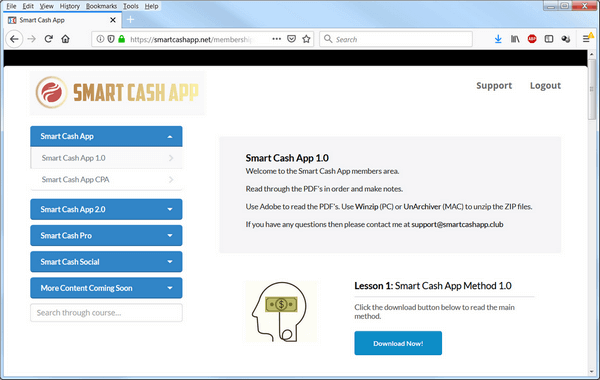The height and width of the screenshot is (380, 600).
Task: Open the Tools menu
Action: coord(130,6)
